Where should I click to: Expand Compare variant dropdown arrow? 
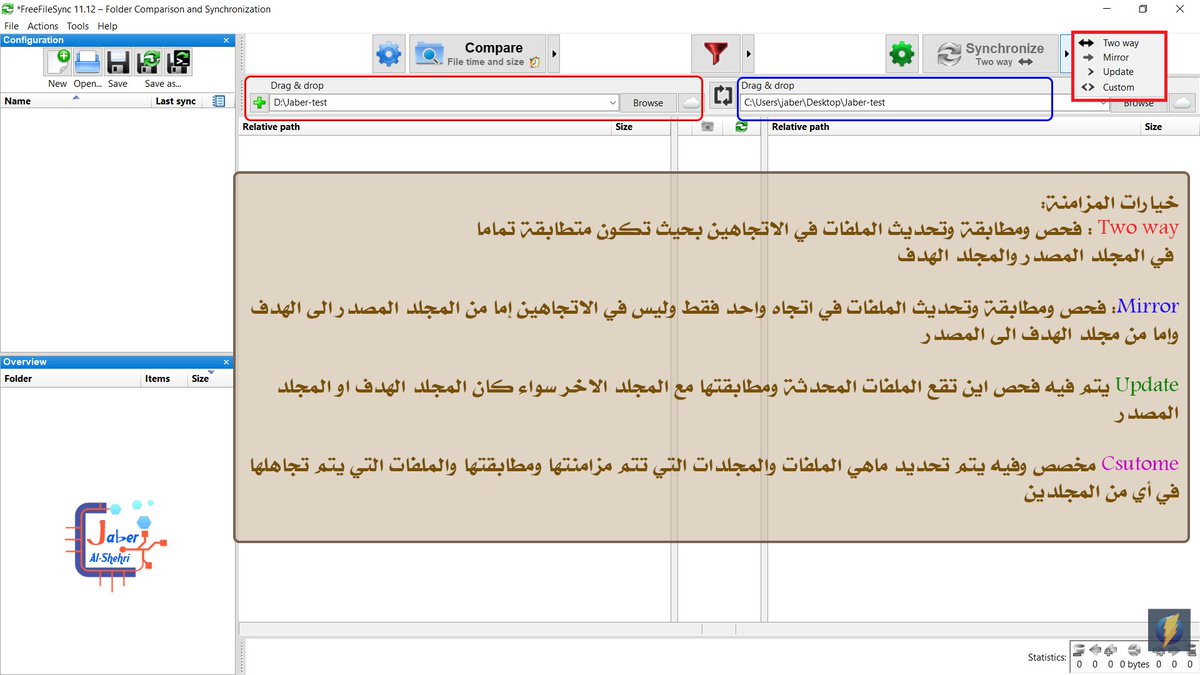click(x=555, y=54)
